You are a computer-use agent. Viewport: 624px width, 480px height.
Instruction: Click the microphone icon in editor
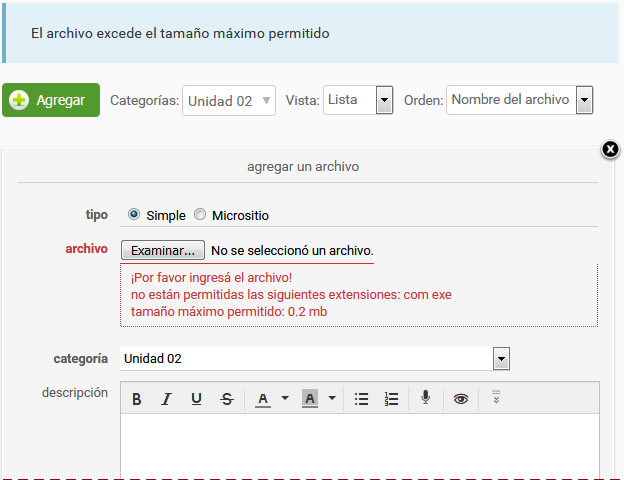point(426,398)
